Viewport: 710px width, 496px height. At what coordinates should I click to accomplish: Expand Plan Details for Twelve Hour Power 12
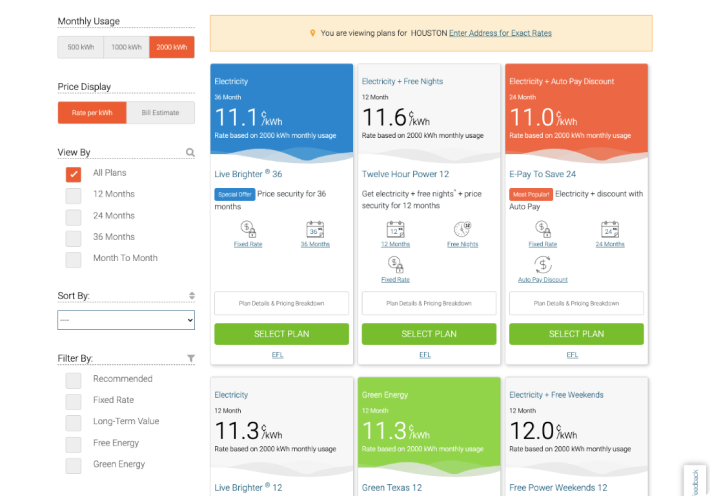pyautogui.click(x=429, y=303)
